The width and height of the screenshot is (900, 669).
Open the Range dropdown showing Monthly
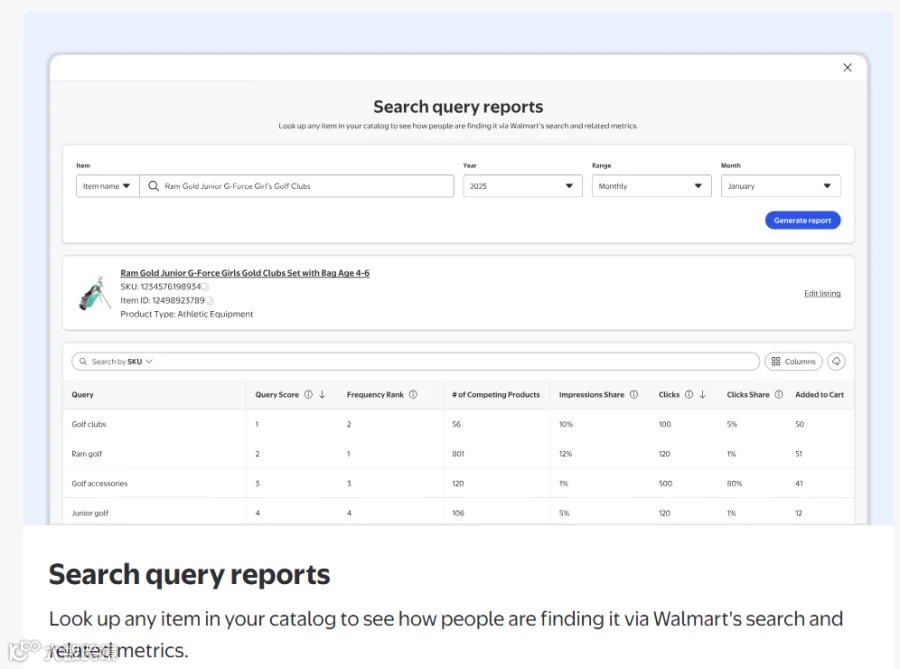pyautogui.click(x=651, y=186)
